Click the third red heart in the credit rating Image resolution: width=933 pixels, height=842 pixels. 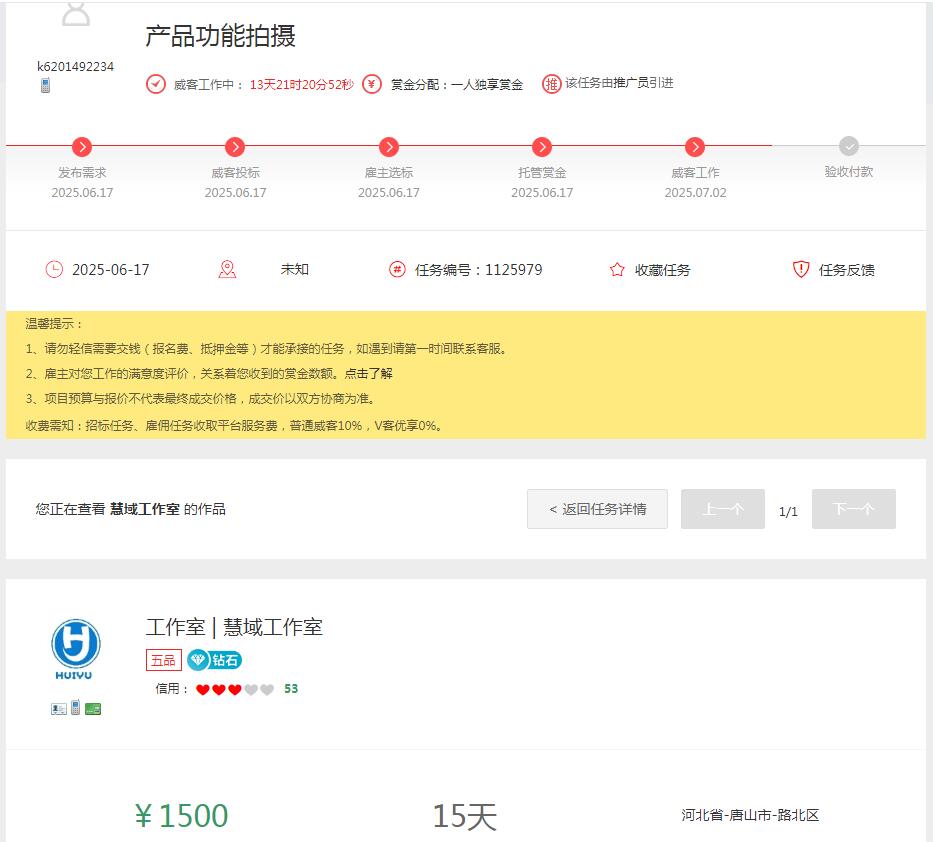(x=233, y=688)
